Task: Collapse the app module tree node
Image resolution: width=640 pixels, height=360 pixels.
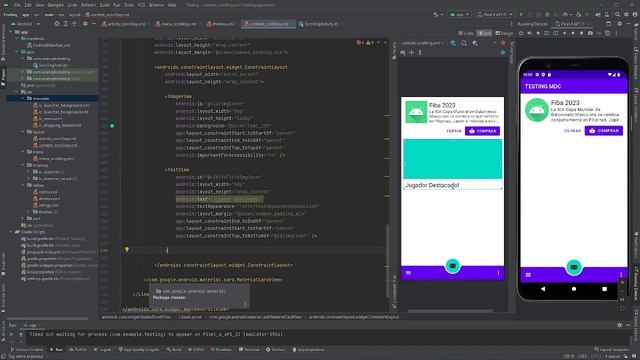Action: tap(11, 32)
